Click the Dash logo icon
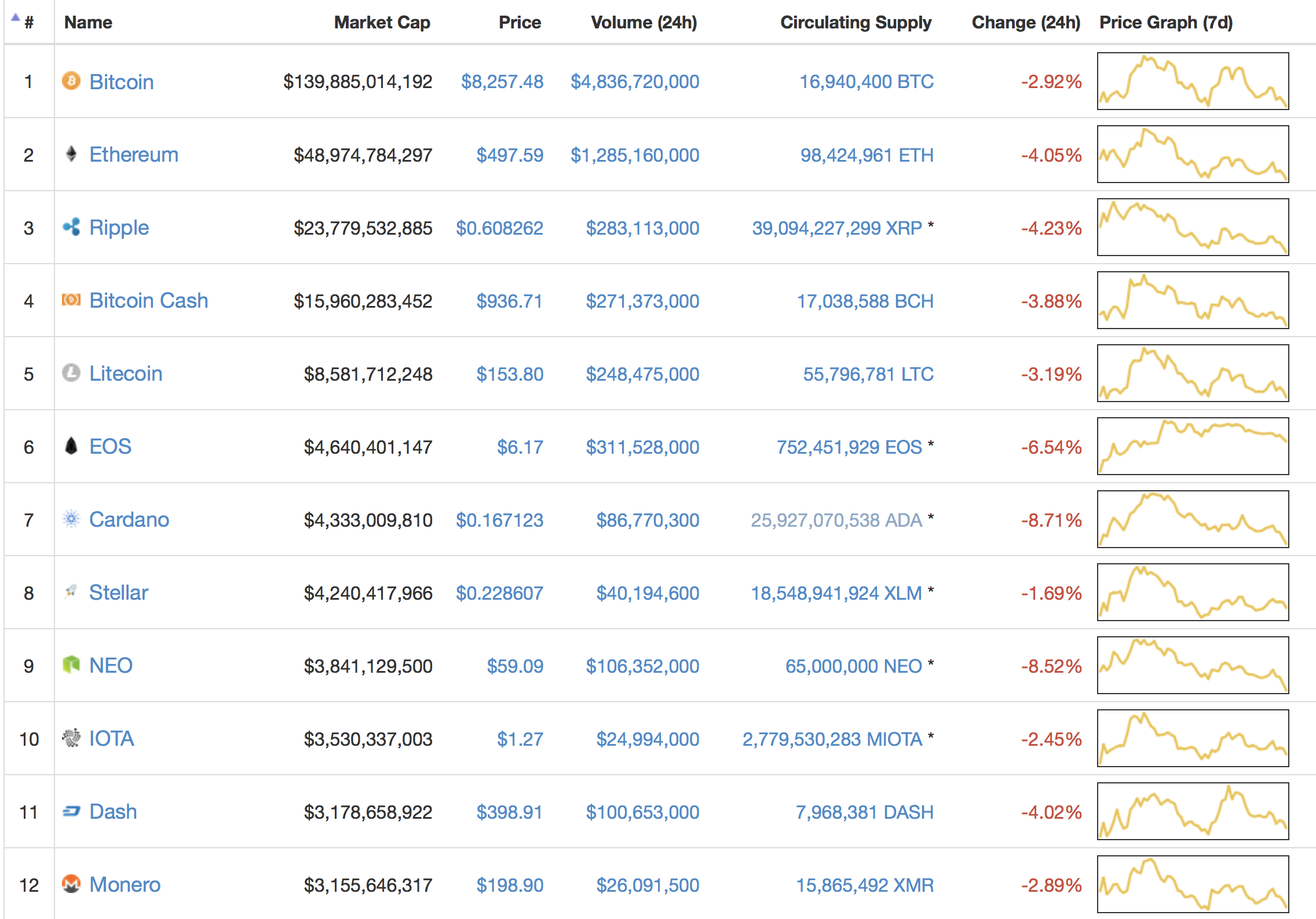This screenshot has height=919, width=1316. point(71,811)
